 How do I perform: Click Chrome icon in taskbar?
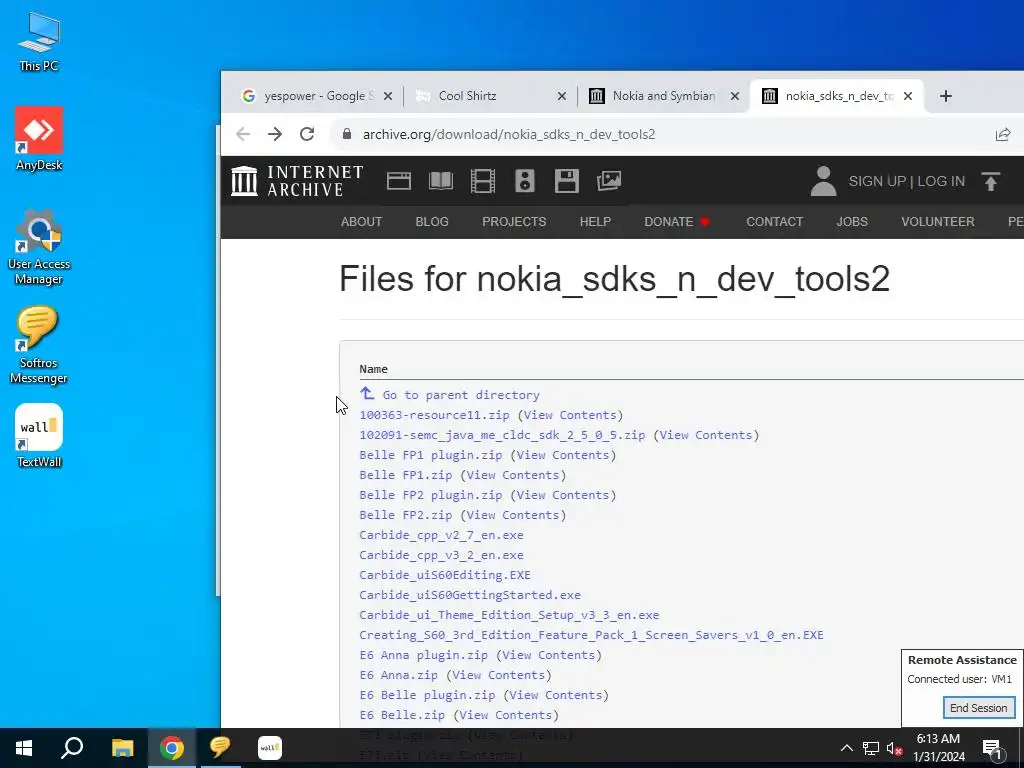pyautogui.click(x=171, y=748)
